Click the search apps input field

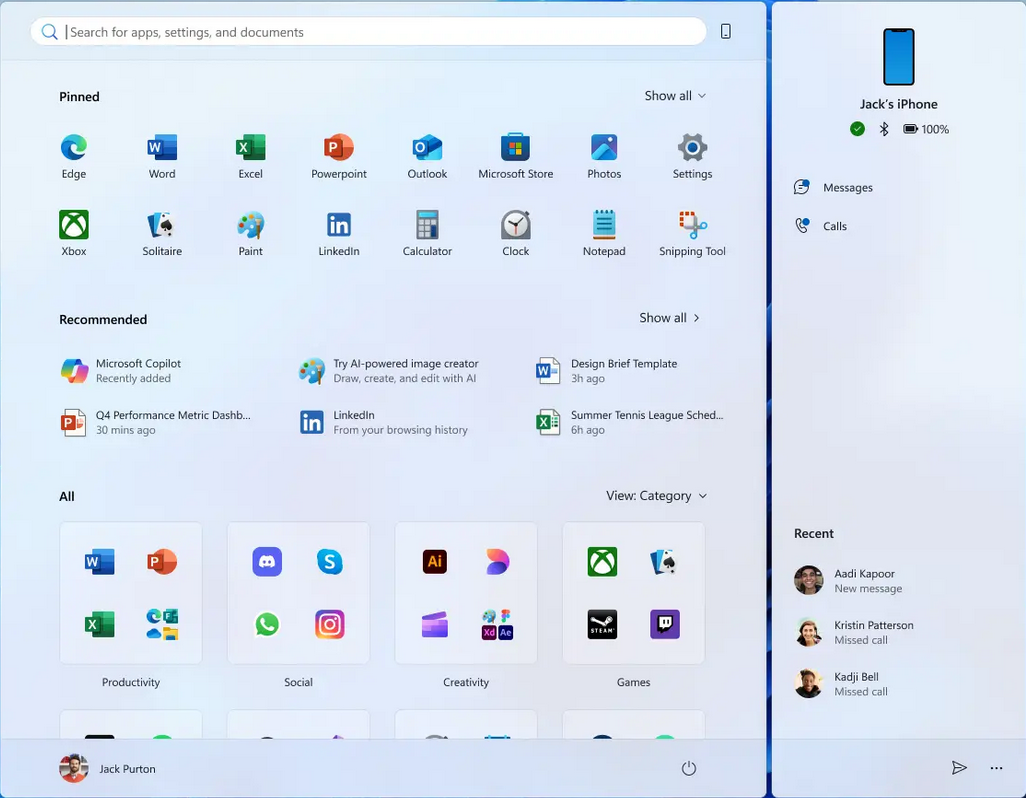(368, 31)
